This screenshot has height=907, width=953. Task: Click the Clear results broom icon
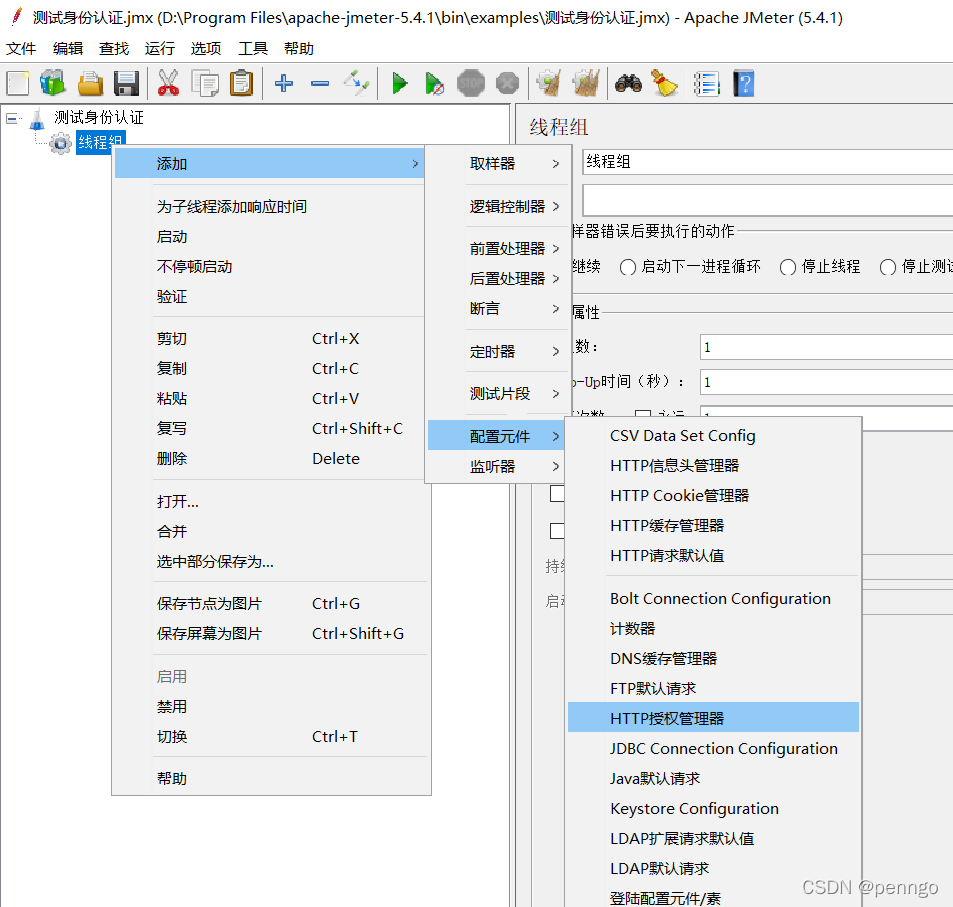[549, 83]
